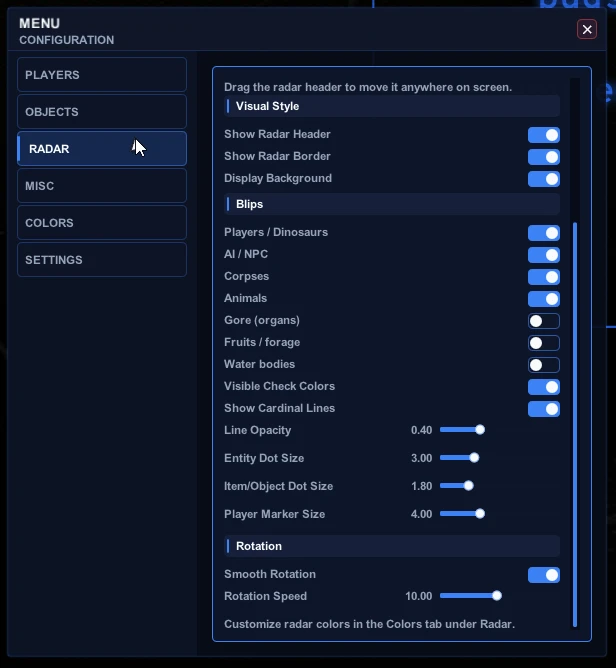The width and height of the screenshot is (616, 668).
Task: Click the Rotation Speed slider track
Action: 471,596
